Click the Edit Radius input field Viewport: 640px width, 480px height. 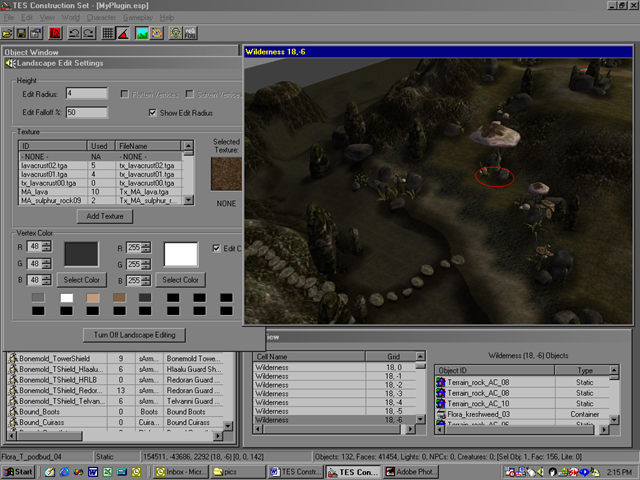[86, 94]
